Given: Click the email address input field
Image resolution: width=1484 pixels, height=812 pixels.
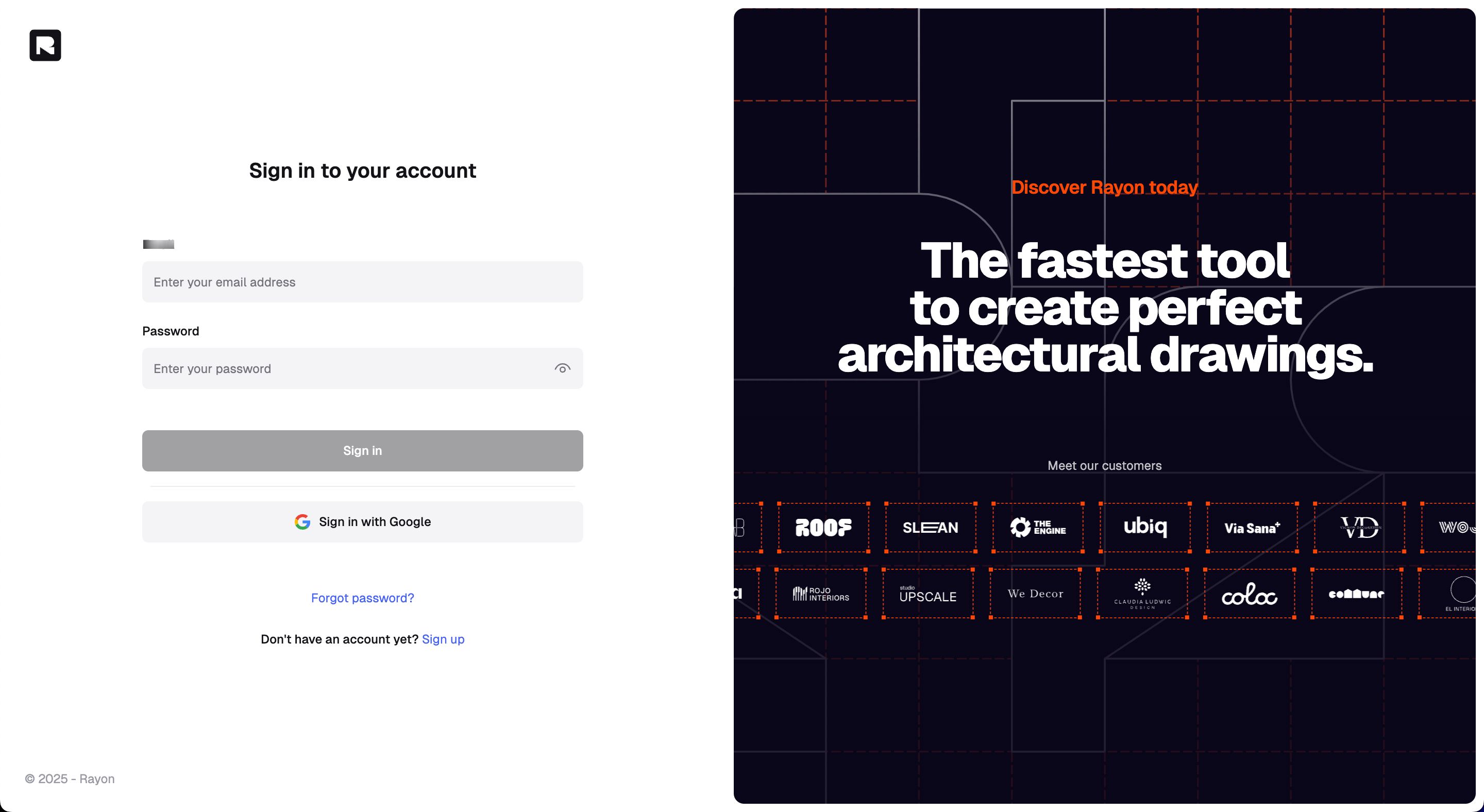Looking at the screenshot, I should coord(362,281).
